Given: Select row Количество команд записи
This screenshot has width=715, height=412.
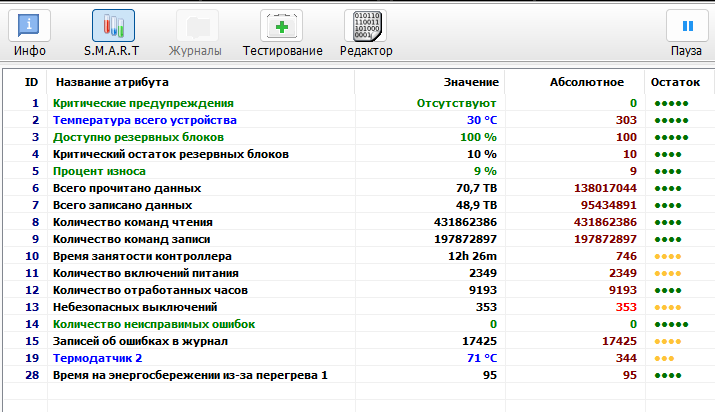Looking at the screenshot, I should pos(359,239).
